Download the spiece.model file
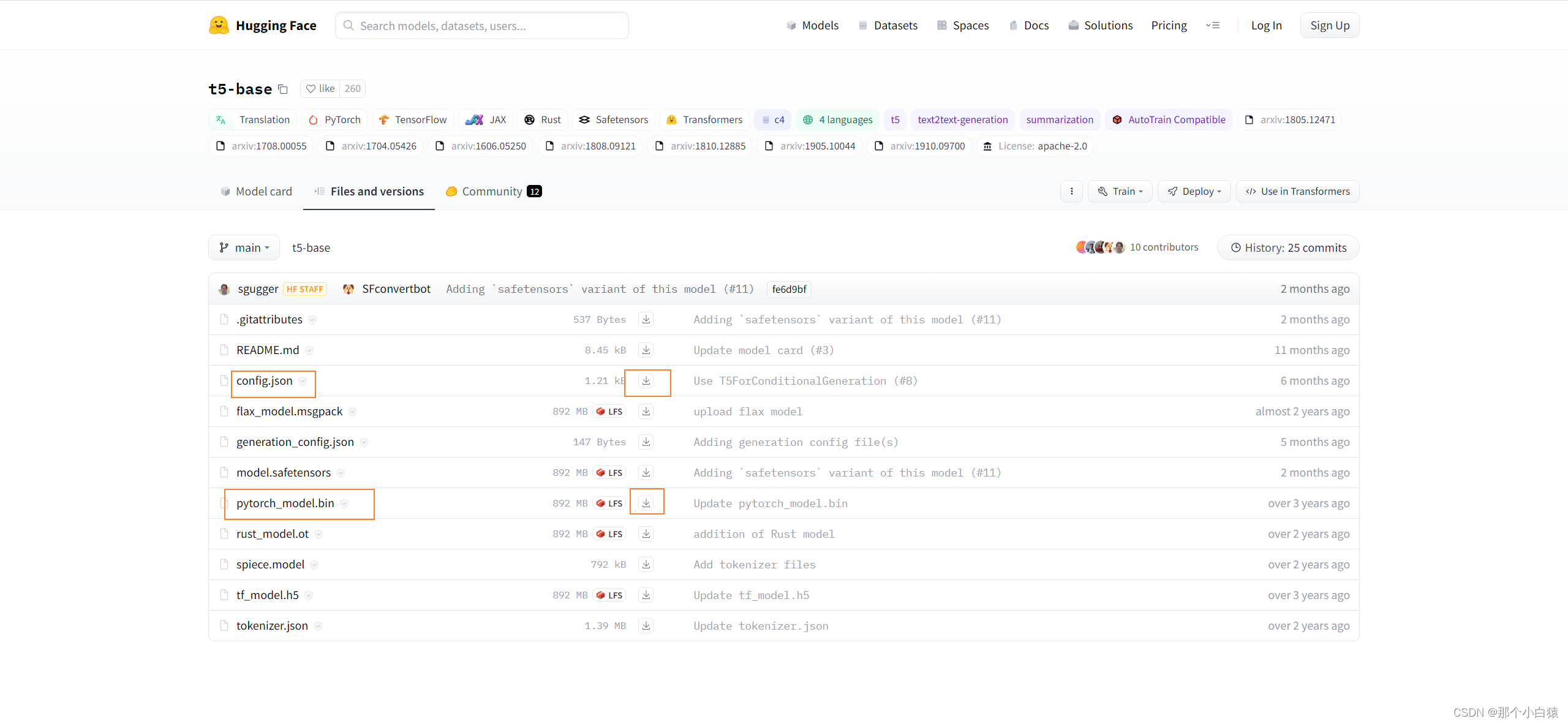Image resolution: width=1568 pixels, height=724 pixels. [x=646, y=565]
